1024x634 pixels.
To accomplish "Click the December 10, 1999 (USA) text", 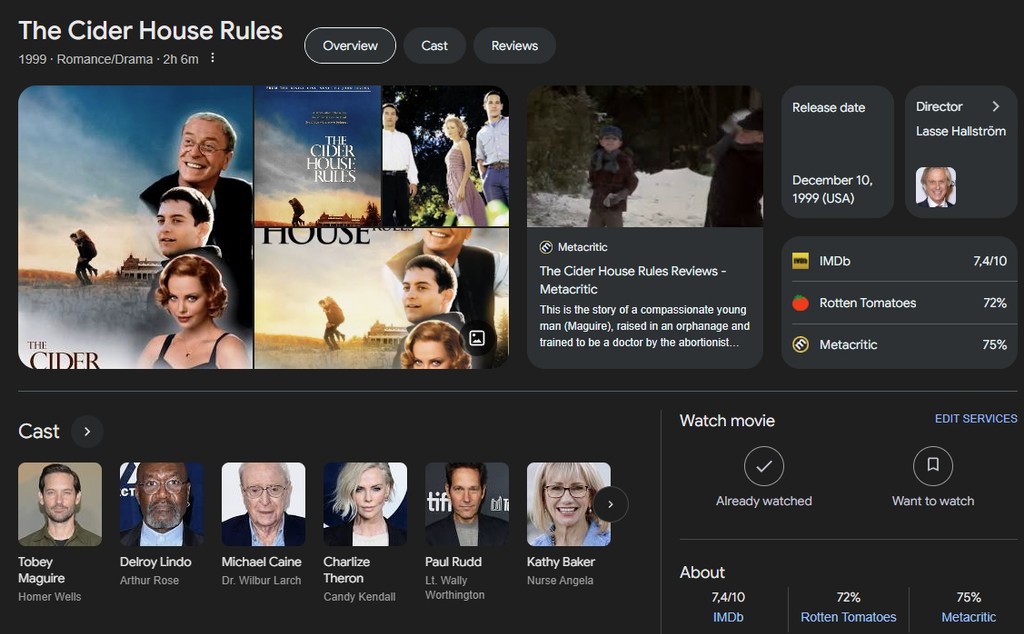I will (x=832, y=189).
